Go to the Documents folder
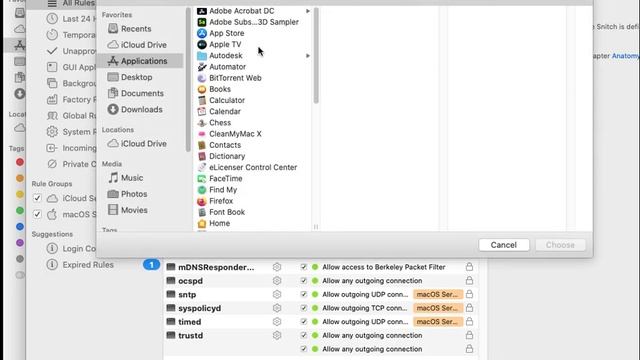Image resolution: width=640 pixels, height=360 pixels. (141, 93)
